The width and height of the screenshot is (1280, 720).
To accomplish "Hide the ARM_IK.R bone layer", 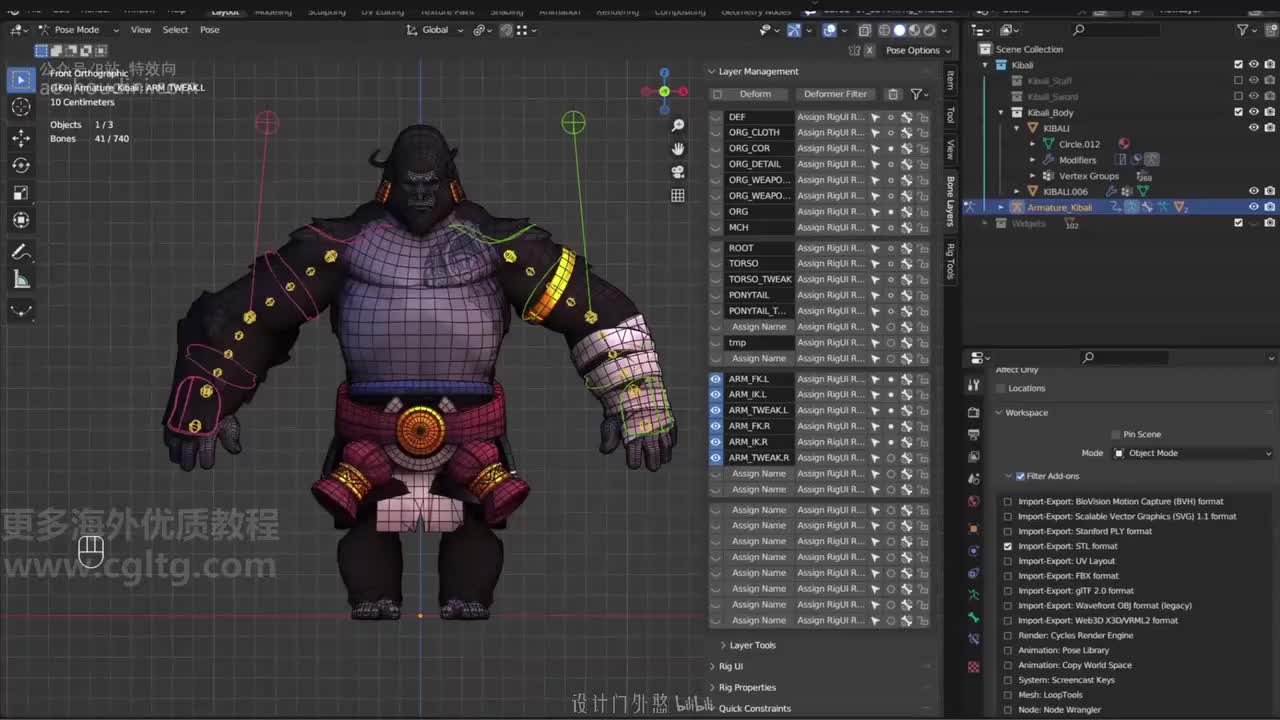I will pyautogui.click(x=716, y=442).
